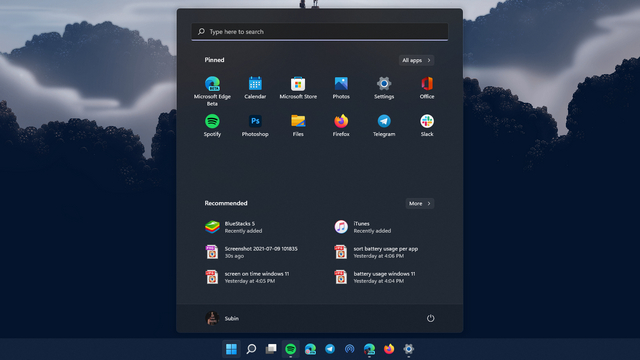Launch the pinned Slack app
Image resolution: width=640 pixels, height=360 pixels.
[x=427, y=125]
